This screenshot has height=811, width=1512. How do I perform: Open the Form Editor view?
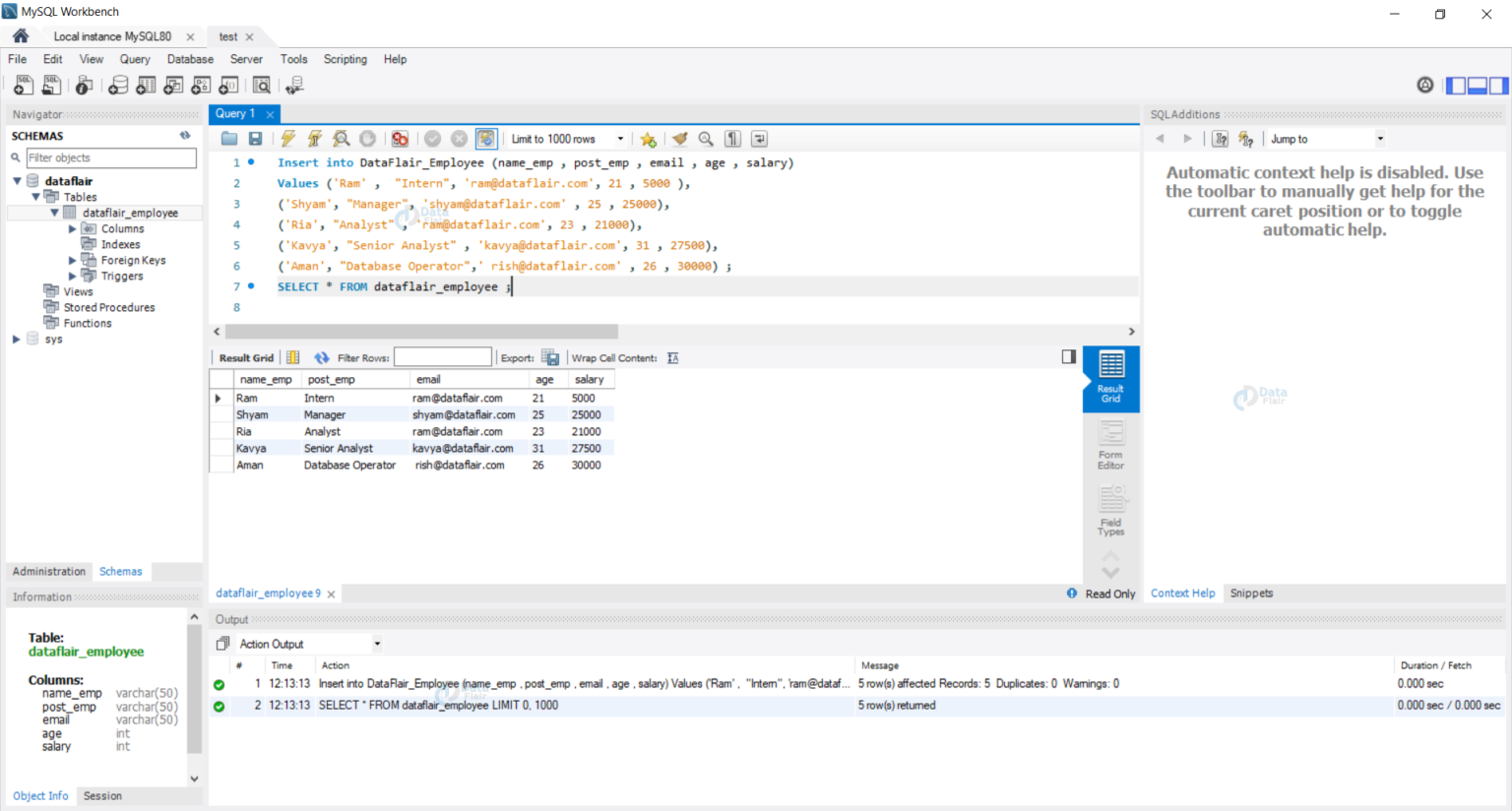coord(1111,445)
